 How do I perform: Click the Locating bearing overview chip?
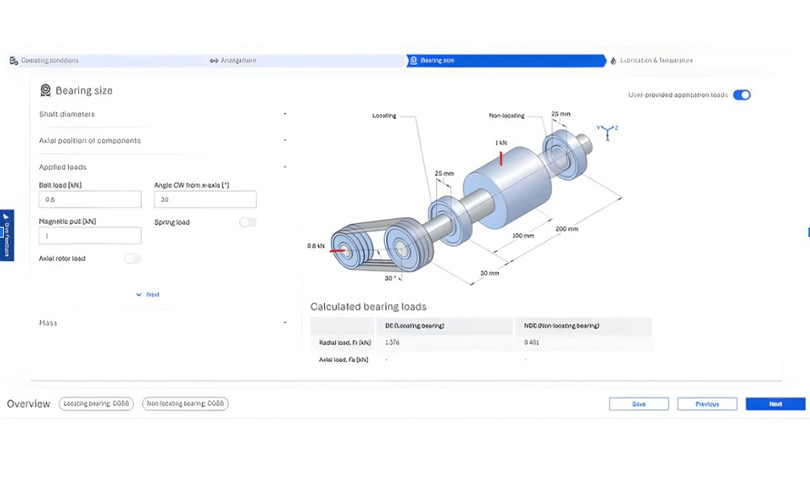tap(97, 404)
